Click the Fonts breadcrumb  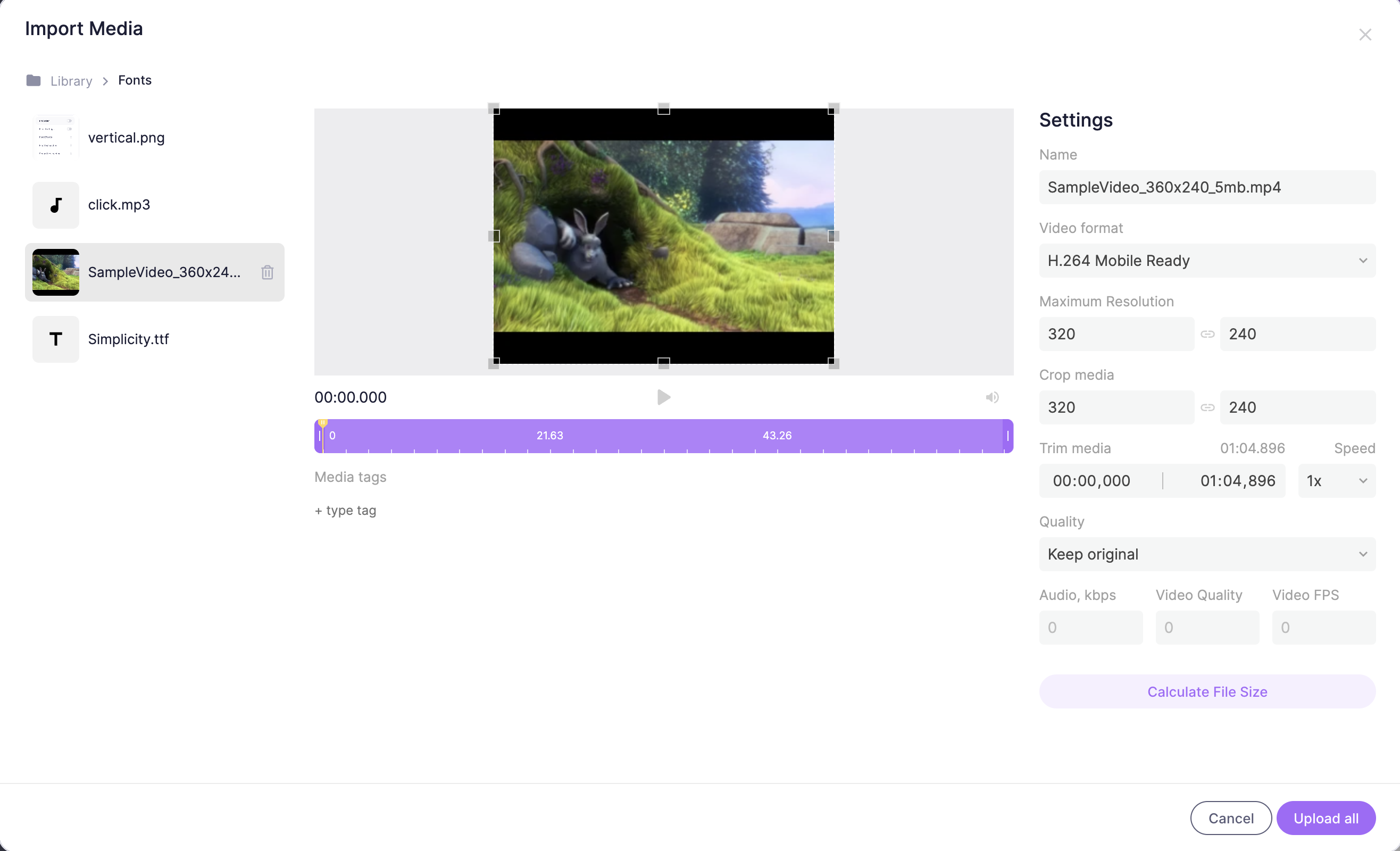135,80
